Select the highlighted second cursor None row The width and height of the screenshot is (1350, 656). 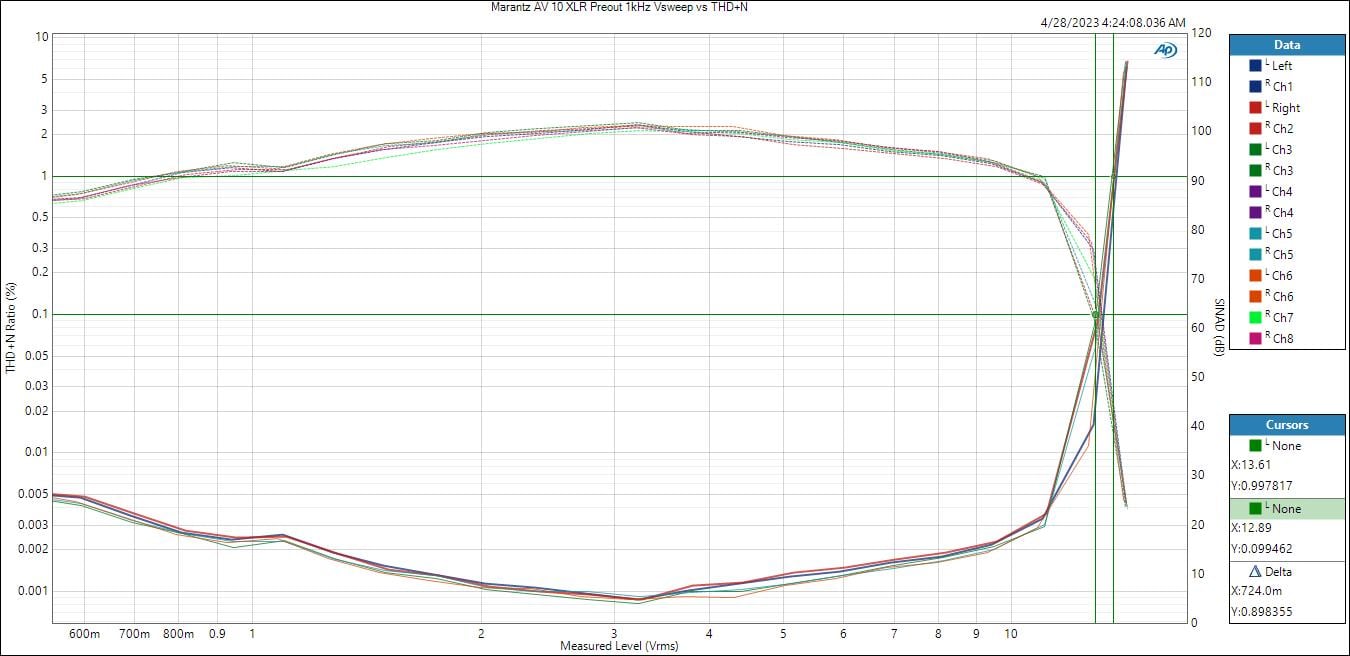point(1287,509)
